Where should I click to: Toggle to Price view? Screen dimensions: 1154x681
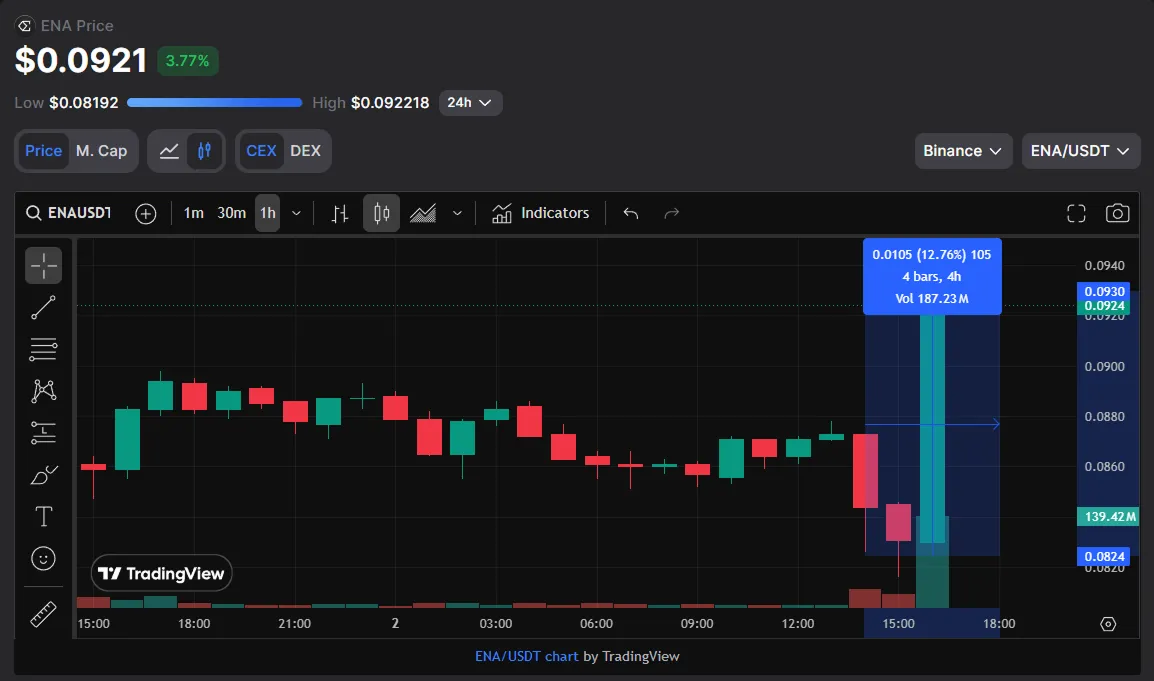pyautogui.click(x=43, y=151)
